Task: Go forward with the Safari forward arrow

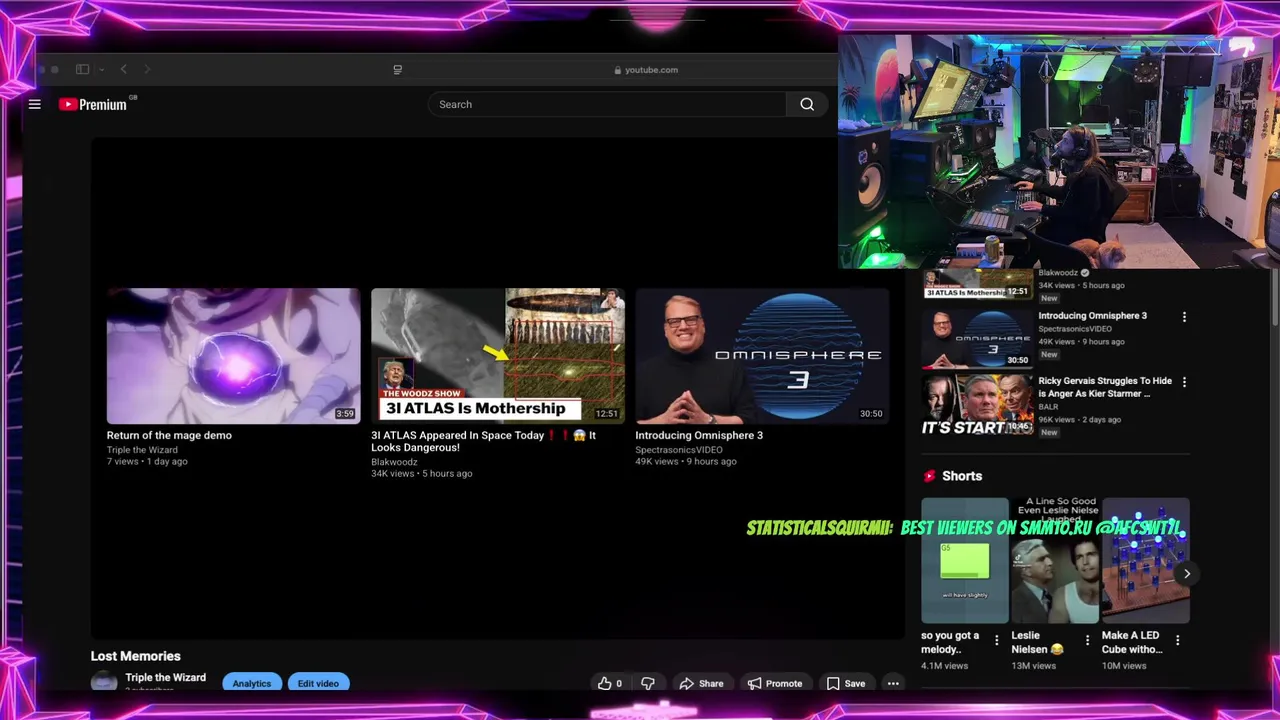Action: coord(147,69)
